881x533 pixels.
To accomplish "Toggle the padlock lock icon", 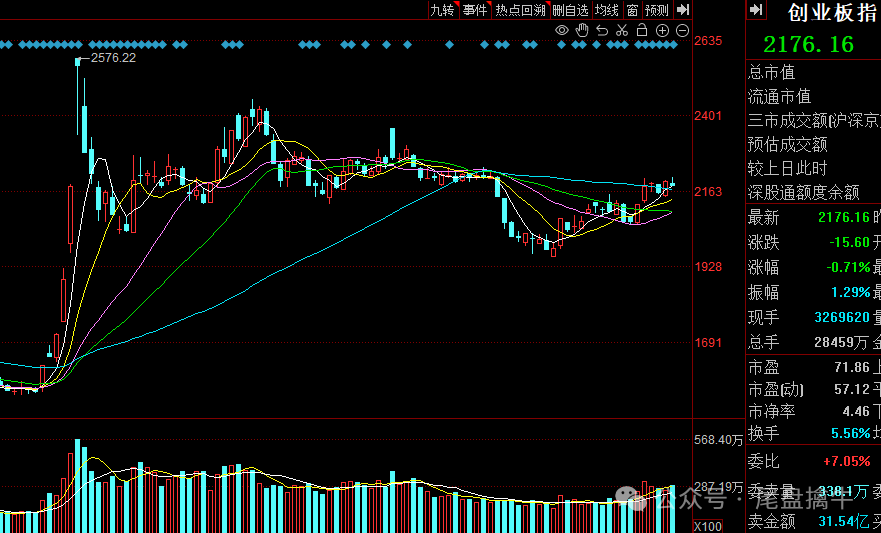I will click(642, 30).
